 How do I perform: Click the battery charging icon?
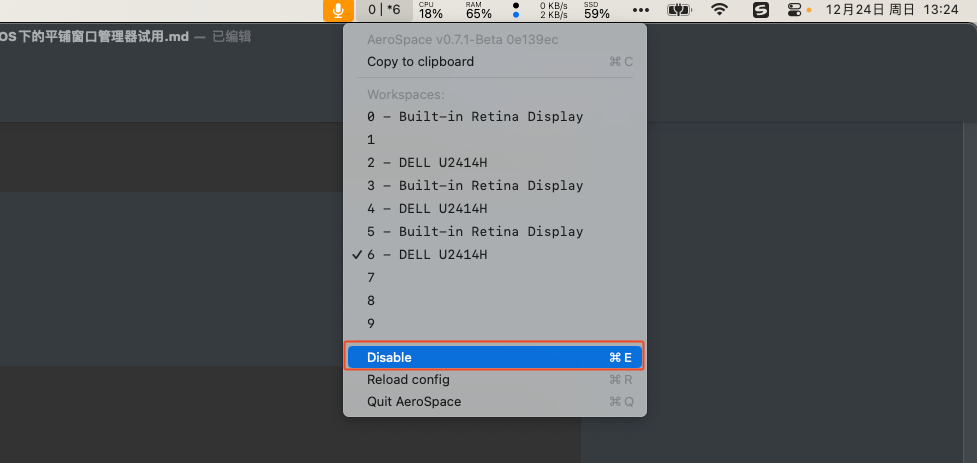(678, 10)
